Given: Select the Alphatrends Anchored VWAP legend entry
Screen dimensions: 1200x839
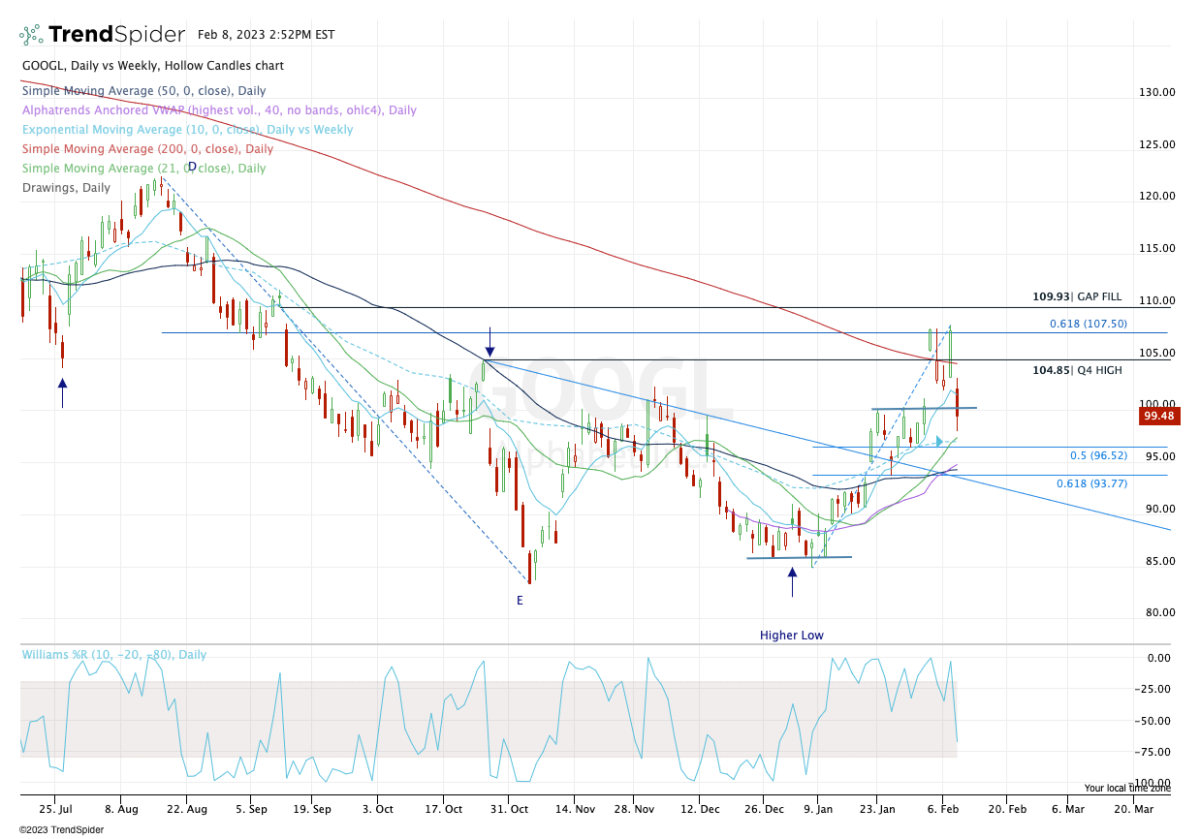Looking at the screenshot, I should coord(219,110).
